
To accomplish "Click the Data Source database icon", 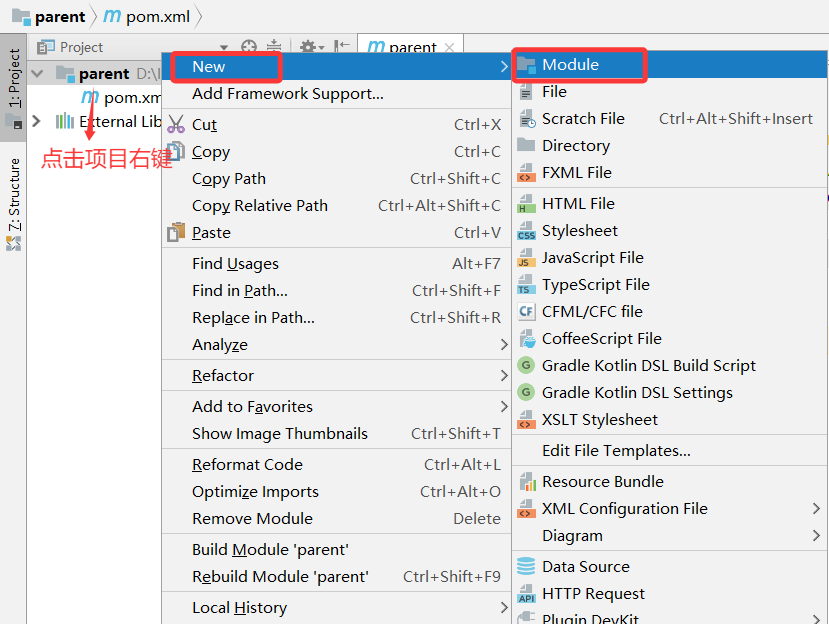I will click(526, 566).
